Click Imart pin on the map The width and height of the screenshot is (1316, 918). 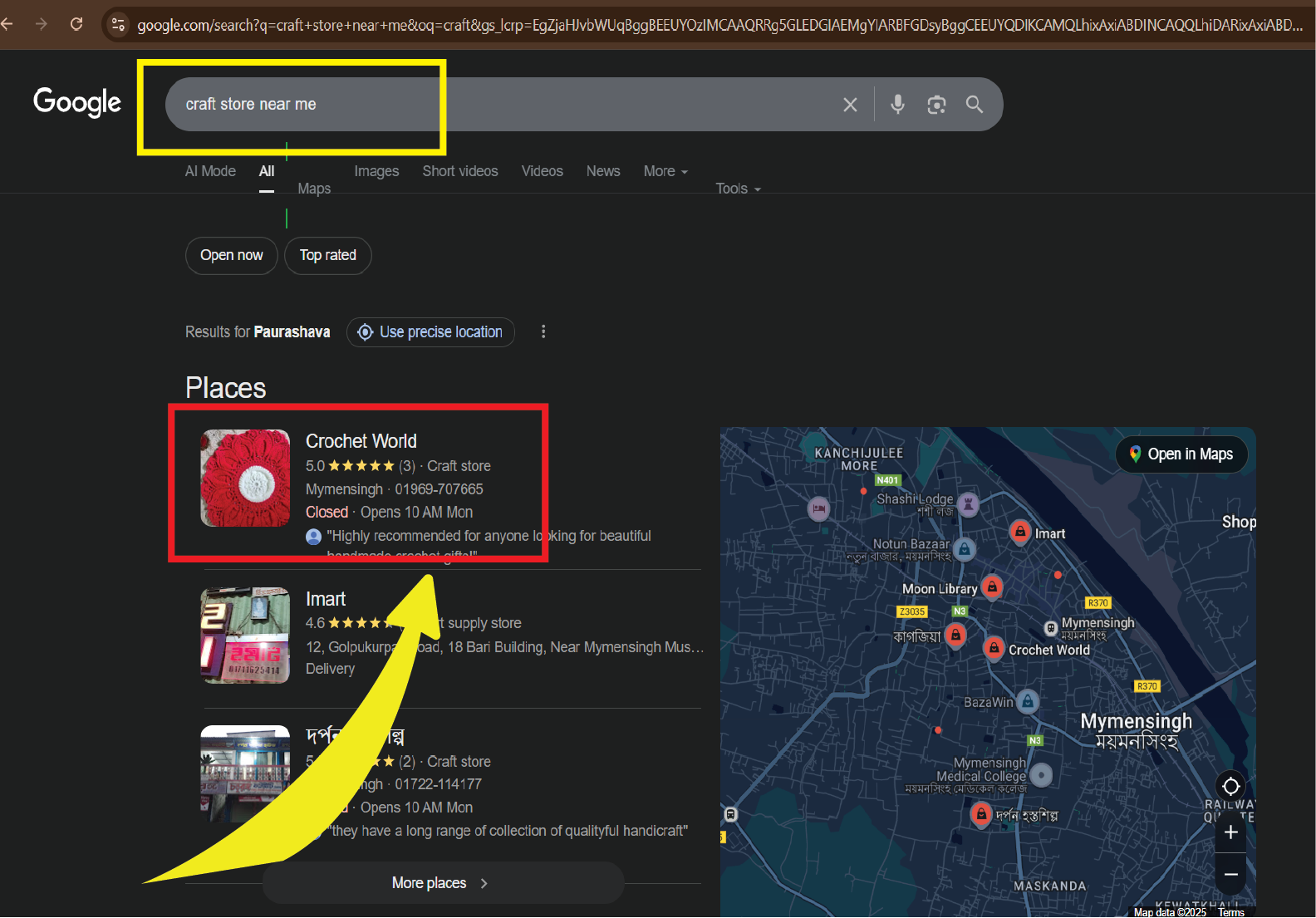click(x=1020, y=531)
